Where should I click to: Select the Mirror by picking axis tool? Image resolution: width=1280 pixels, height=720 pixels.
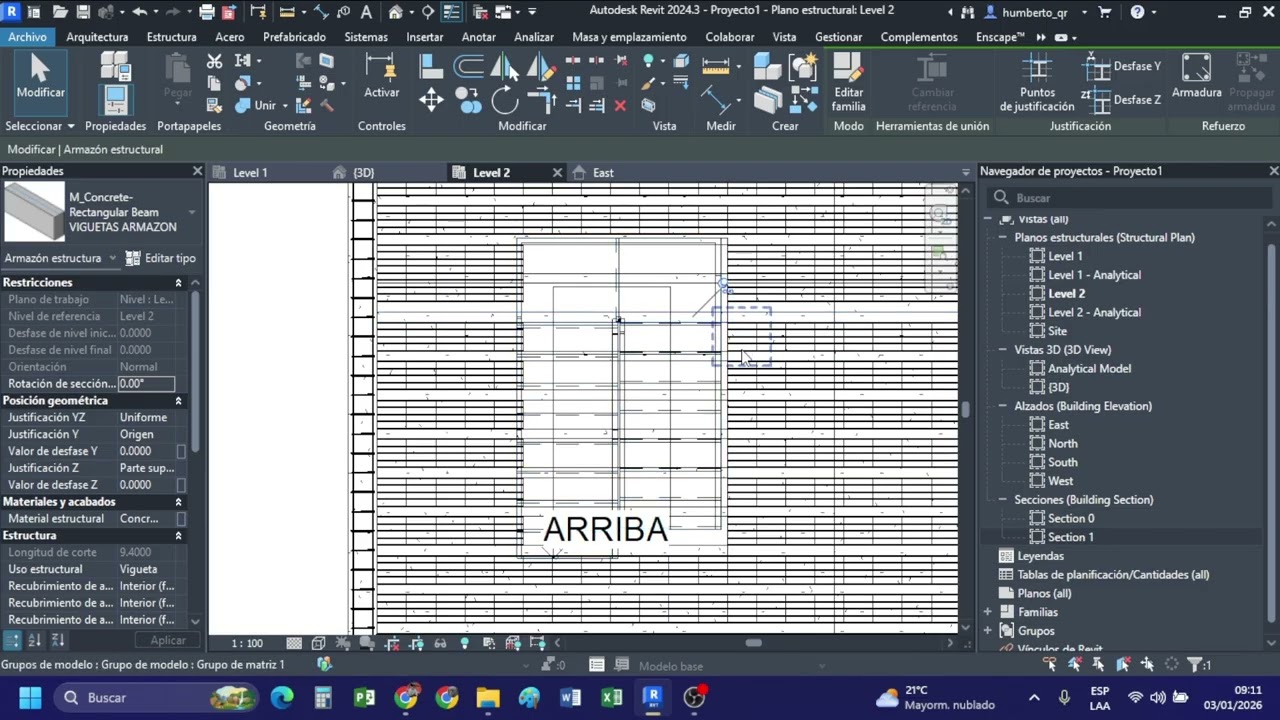click(504, 67)
